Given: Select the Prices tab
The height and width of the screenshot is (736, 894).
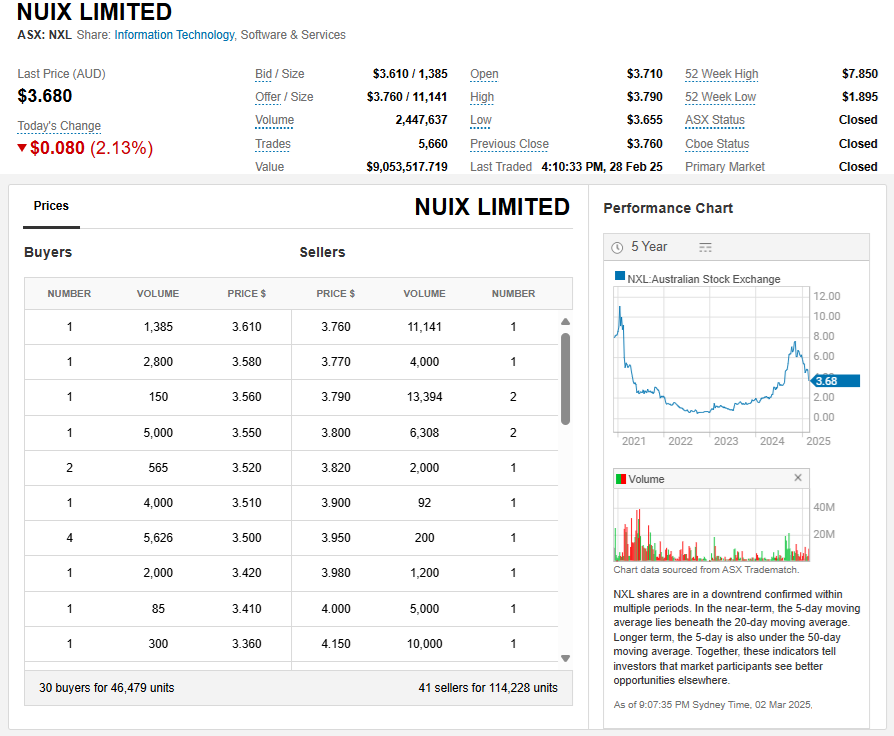Looking at the screenshot, I should pyautogui.click(x=51, y=206).
